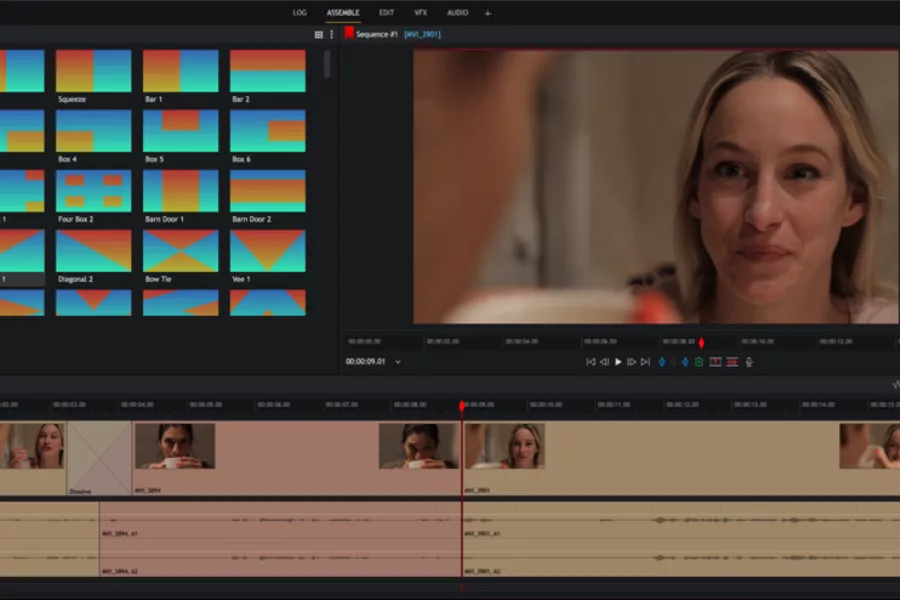
Task: Choose the Box 6 wipe thumbnail
Action: coord(268,131)
